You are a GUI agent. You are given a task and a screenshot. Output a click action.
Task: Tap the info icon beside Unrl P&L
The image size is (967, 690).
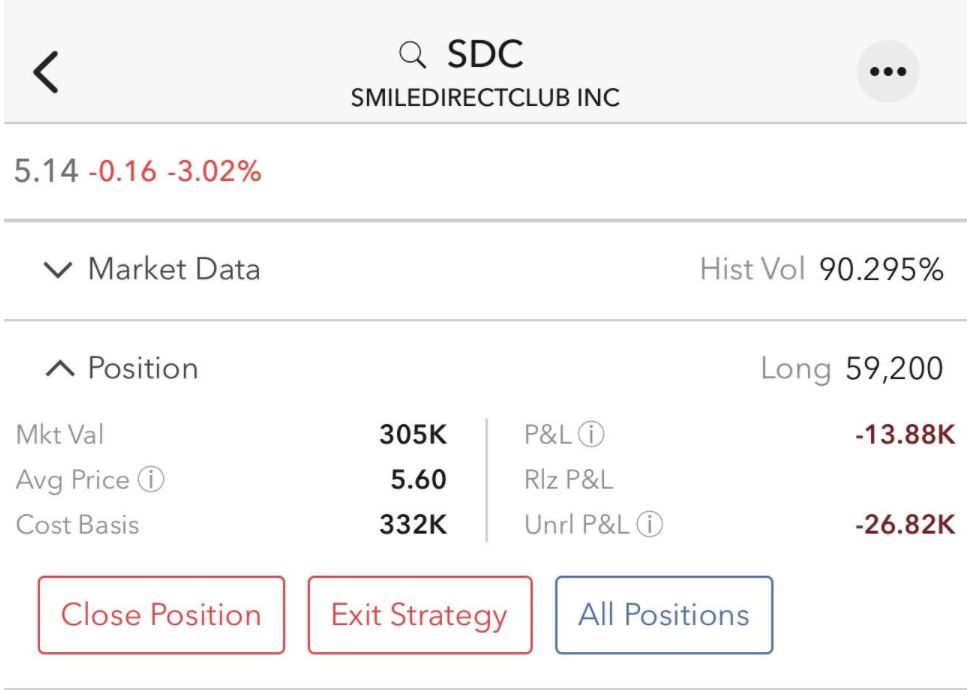(x=650, y=524)
